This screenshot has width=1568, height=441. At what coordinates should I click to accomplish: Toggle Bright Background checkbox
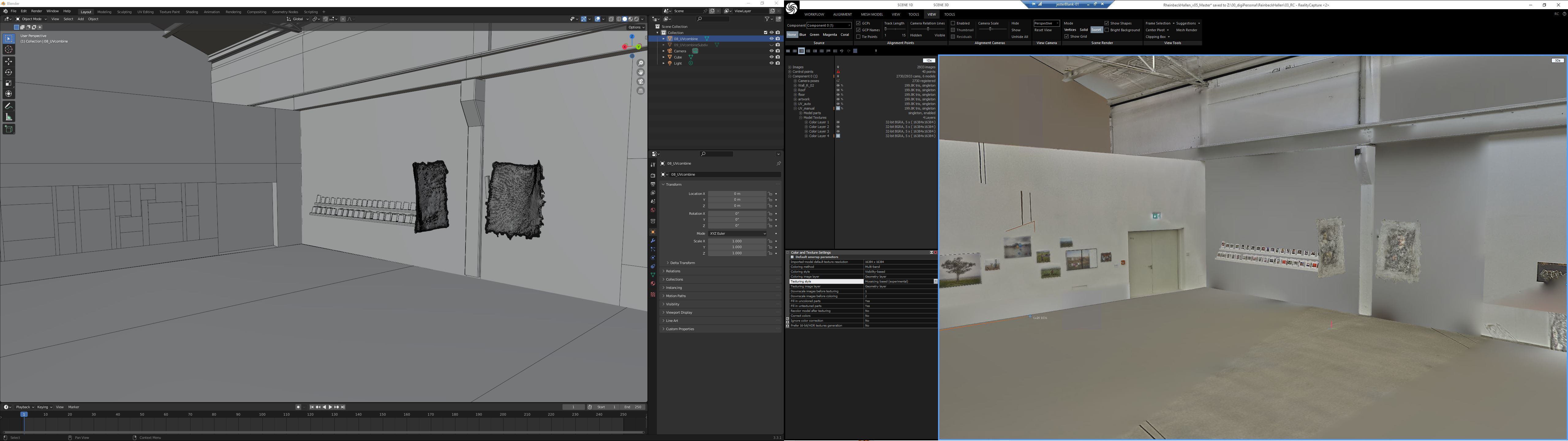coord(1106,30)
